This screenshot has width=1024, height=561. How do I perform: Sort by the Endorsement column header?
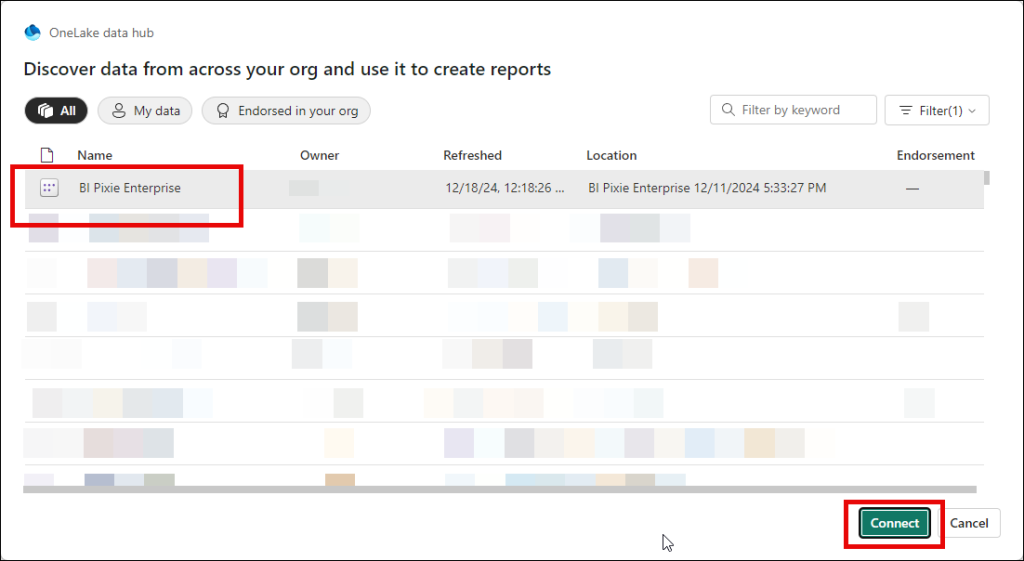pos(935,155)
